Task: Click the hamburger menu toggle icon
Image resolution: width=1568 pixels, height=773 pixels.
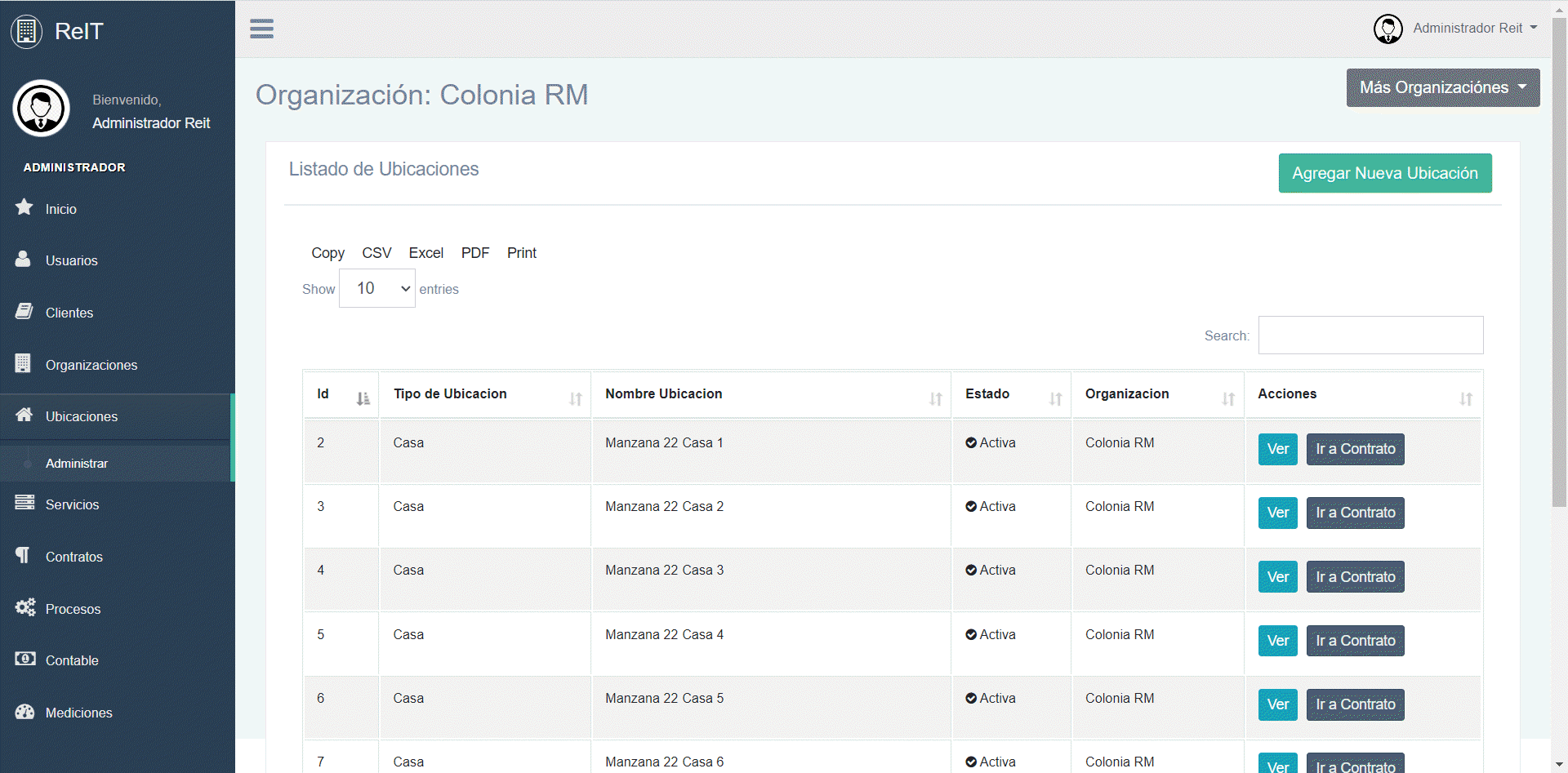Action: tap(261, 29)
